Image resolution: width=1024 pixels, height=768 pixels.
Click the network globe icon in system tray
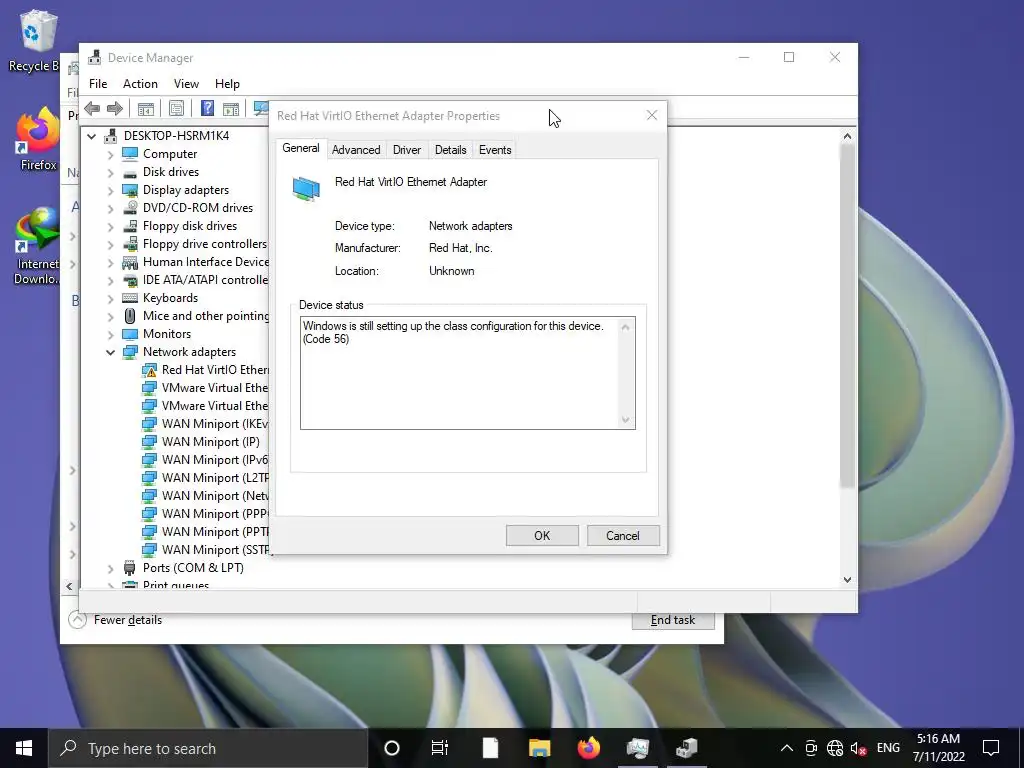click(x=835, y=748)
